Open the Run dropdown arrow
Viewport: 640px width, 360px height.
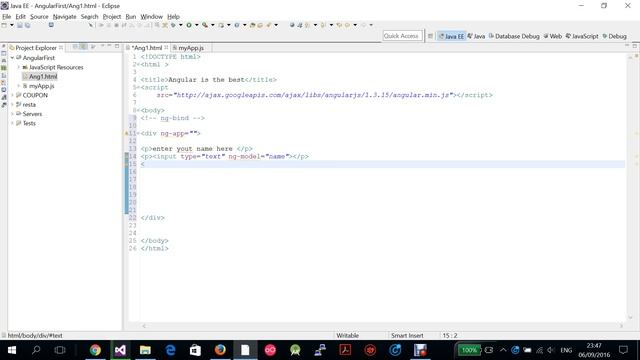(x=196, y=25)
